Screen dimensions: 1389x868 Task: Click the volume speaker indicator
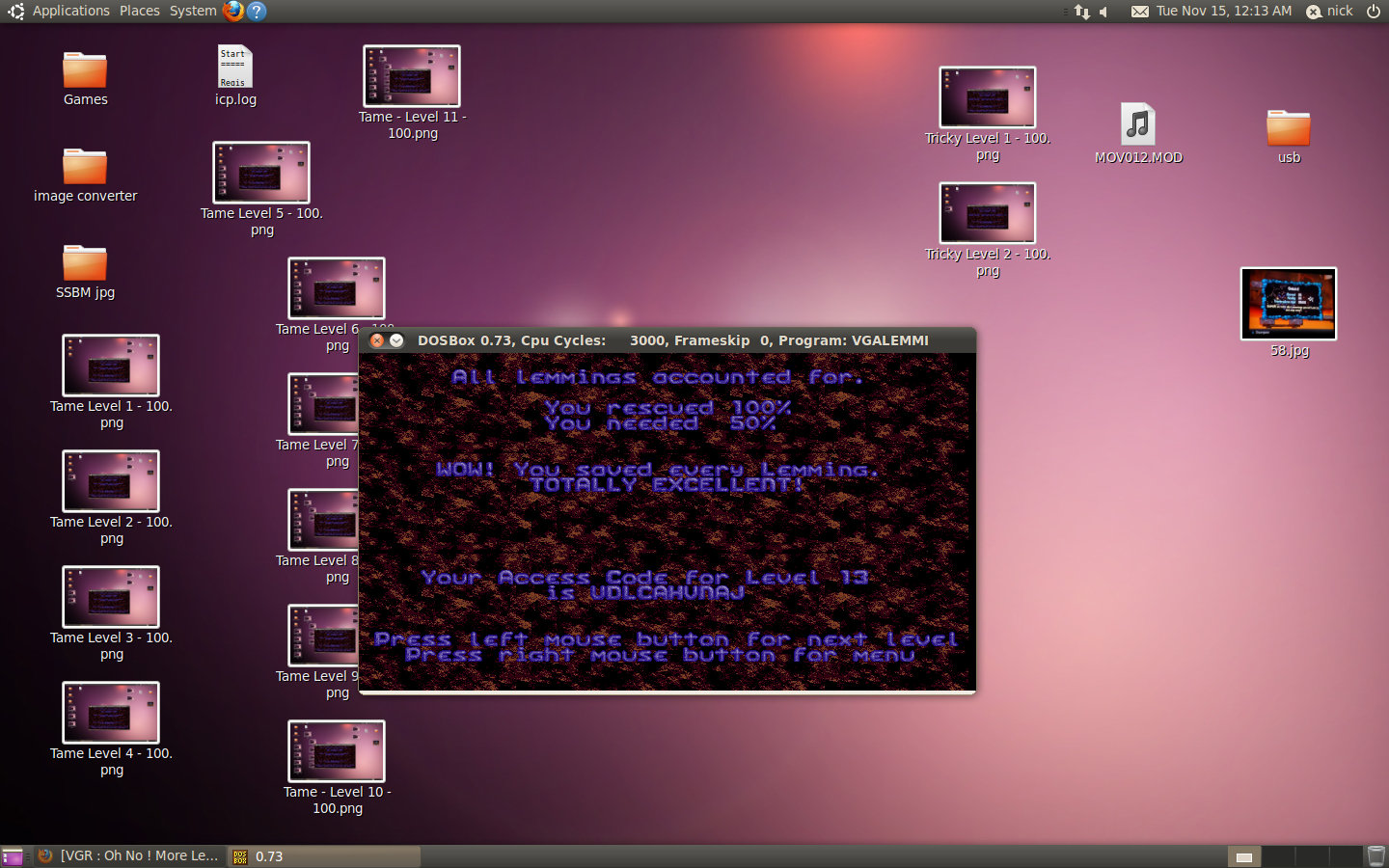tap(1104, 12)
